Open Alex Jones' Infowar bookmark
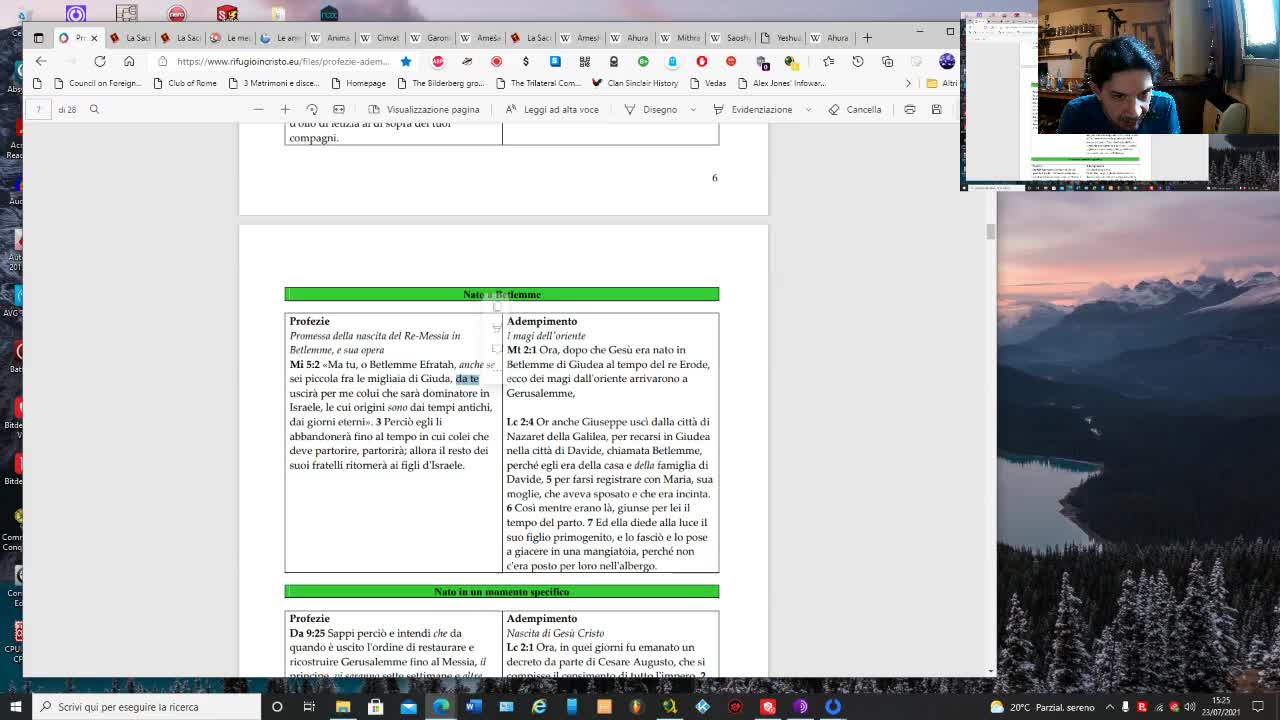 tap(781, 83)
